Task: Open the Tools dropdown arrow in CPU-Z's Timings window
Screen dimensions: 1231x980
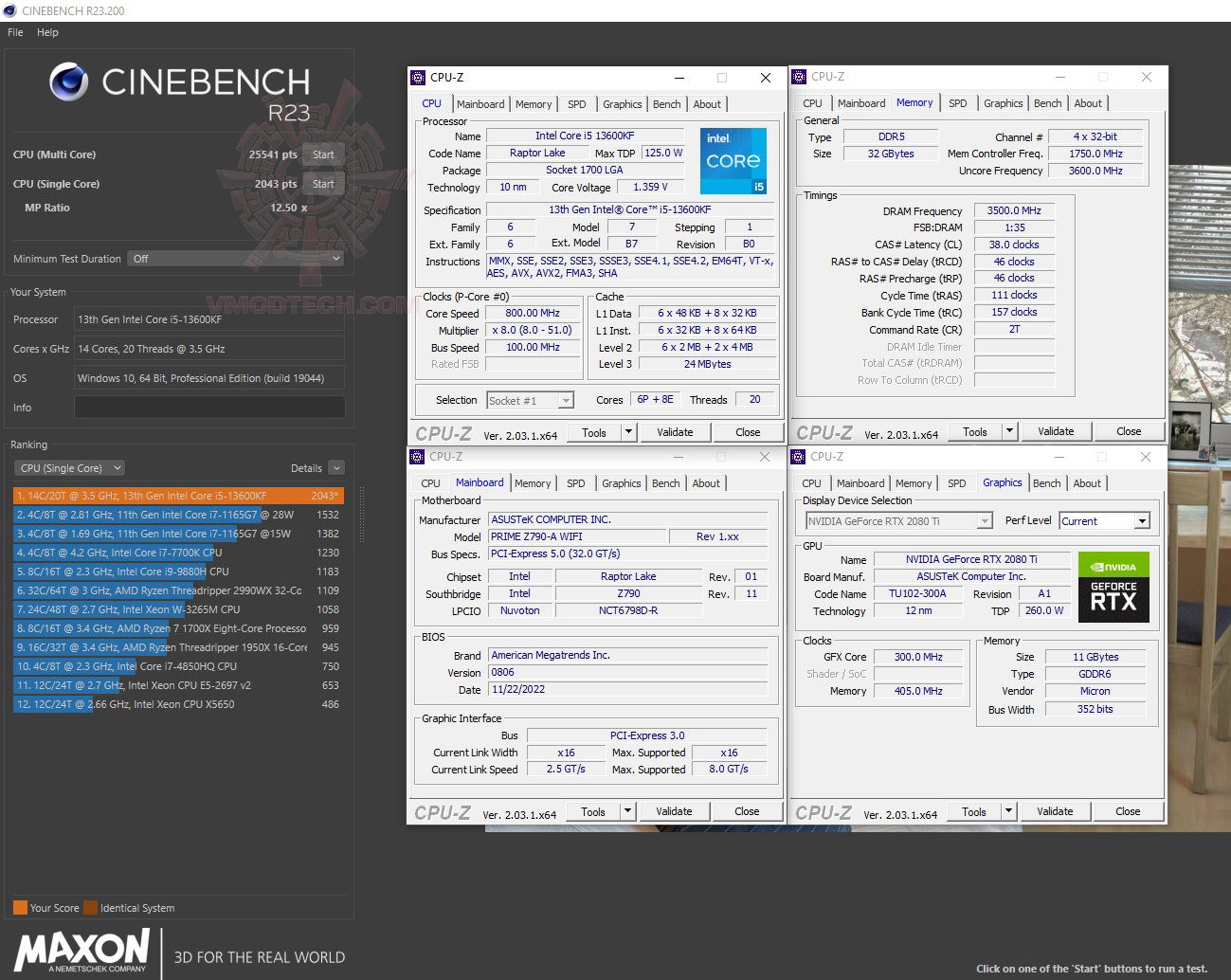Action: pos(1009,431)
